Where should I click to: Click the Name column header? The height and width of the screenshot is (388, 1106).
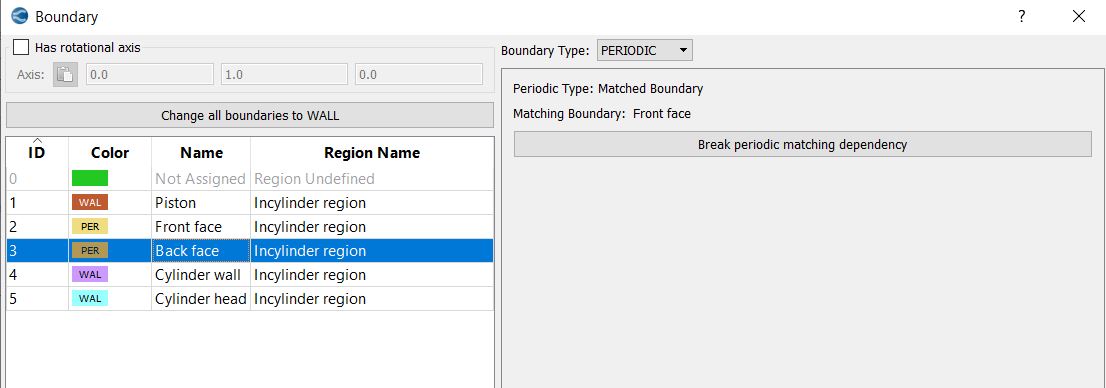coord(201,152)
